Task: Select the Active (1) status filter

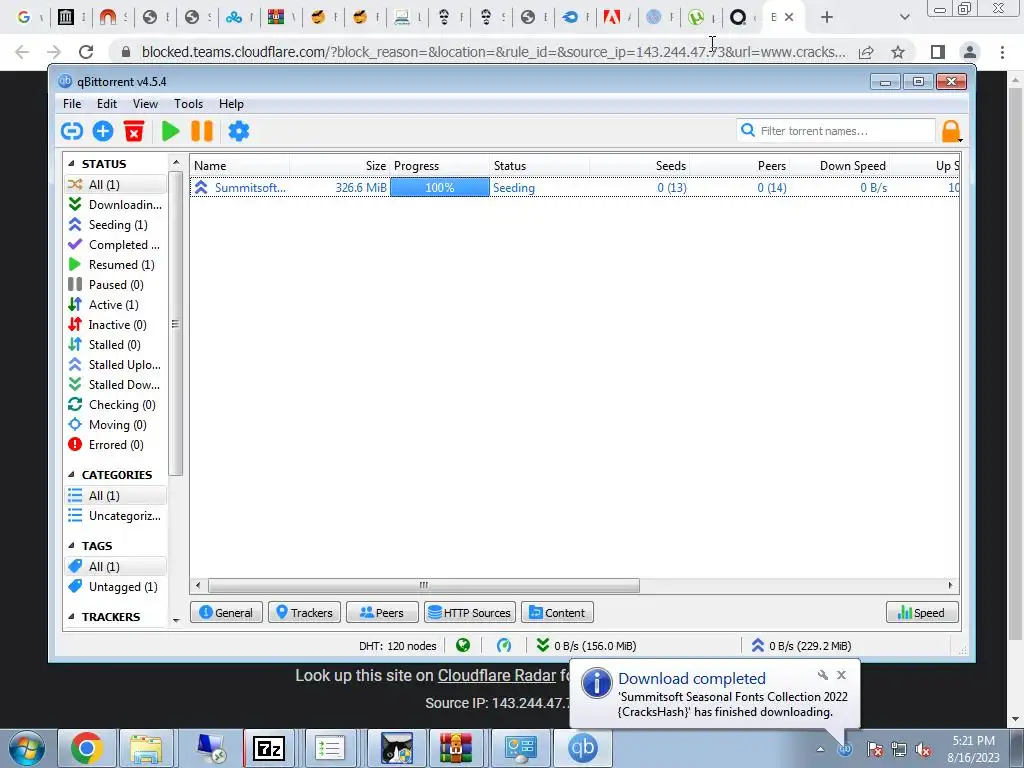Action: [x=116, y=305]
